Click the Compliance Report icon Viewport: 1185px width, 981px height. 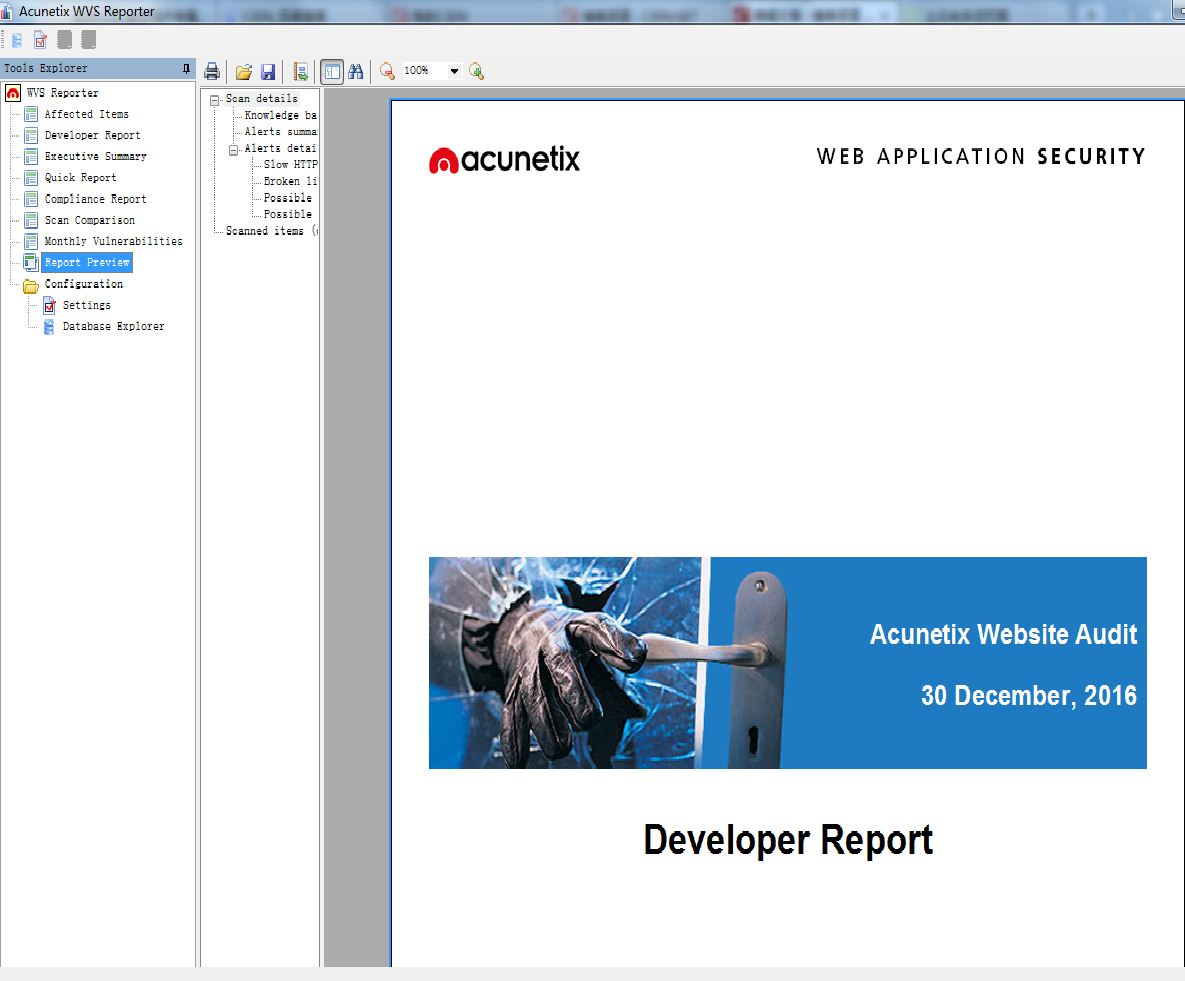coord(31,199)
